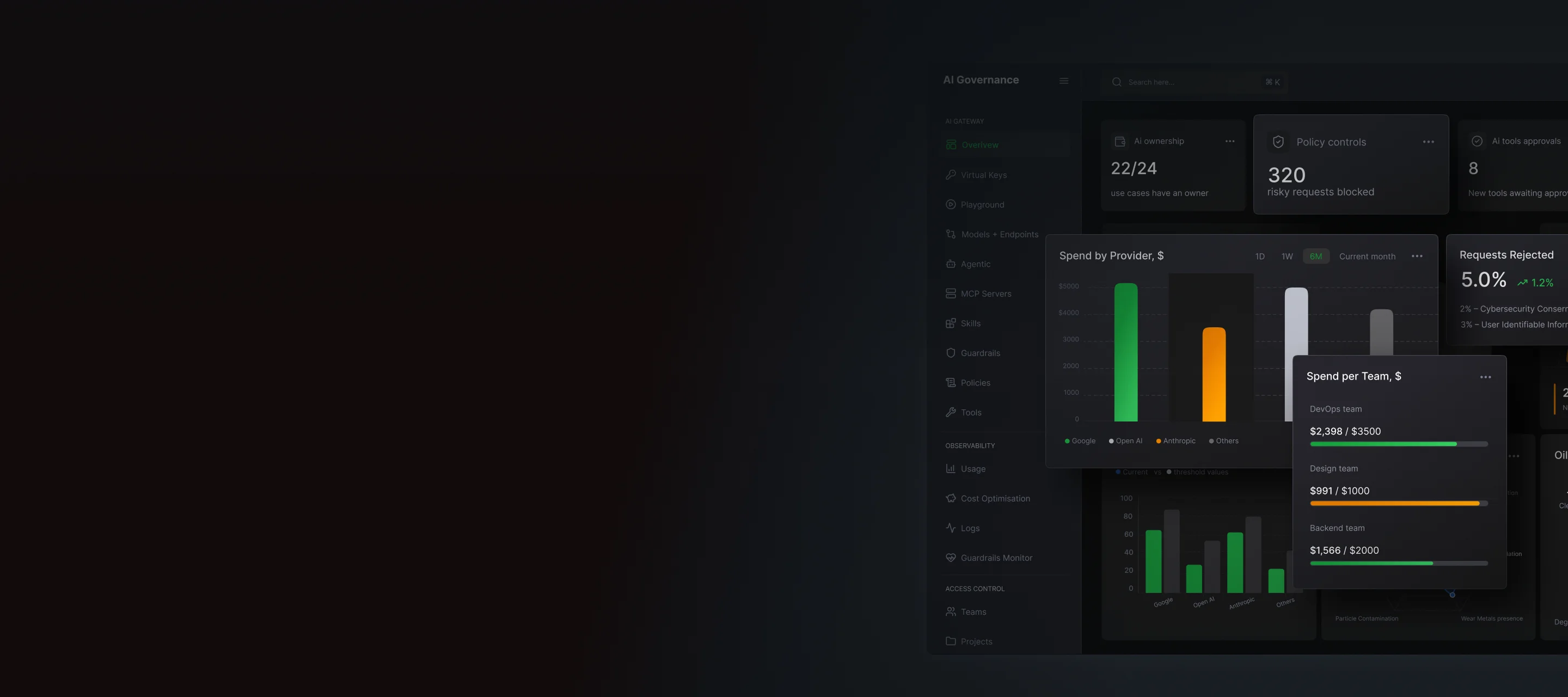
Task: Click the search magnifier icon
Action: (x=1116, y=82)
